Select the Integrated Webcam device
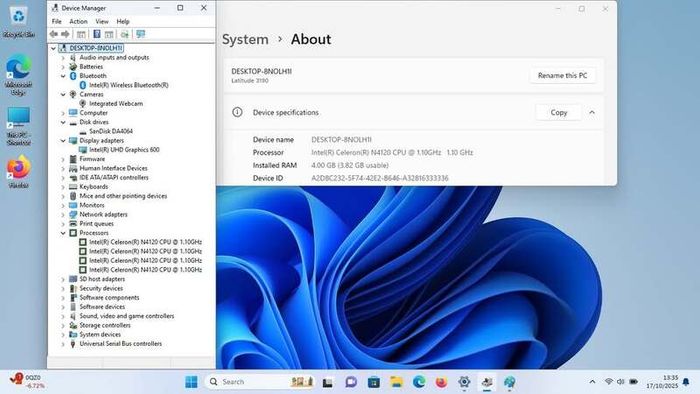Viewport: 700px width, 394px height. (116, 104)
